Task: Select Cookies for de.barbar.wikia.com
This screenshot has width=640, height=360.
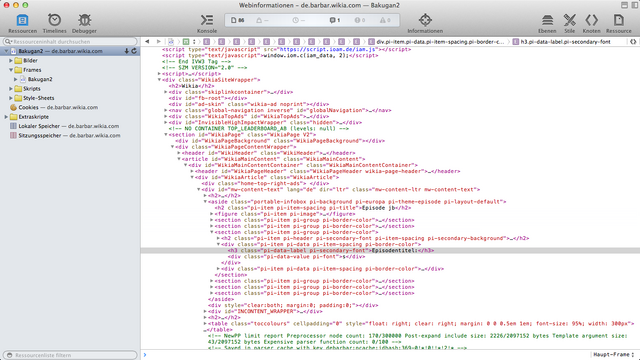Action: [58, 107]
